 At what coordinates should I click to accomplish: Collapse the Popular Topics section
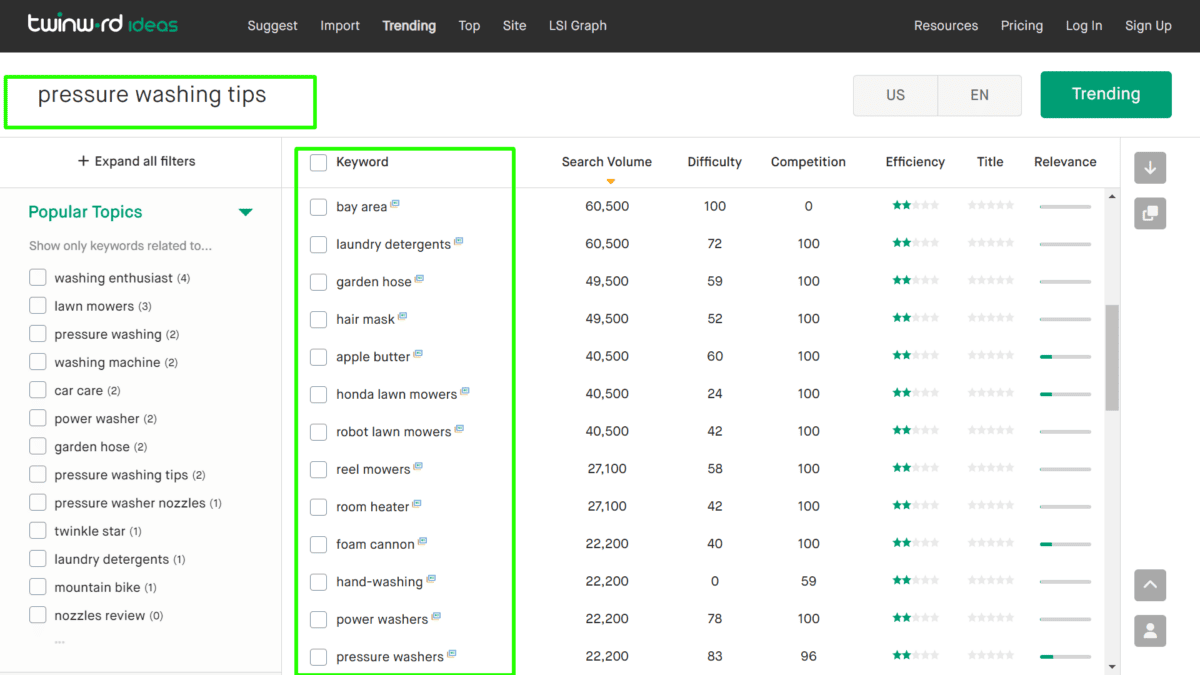coord(245,211)
